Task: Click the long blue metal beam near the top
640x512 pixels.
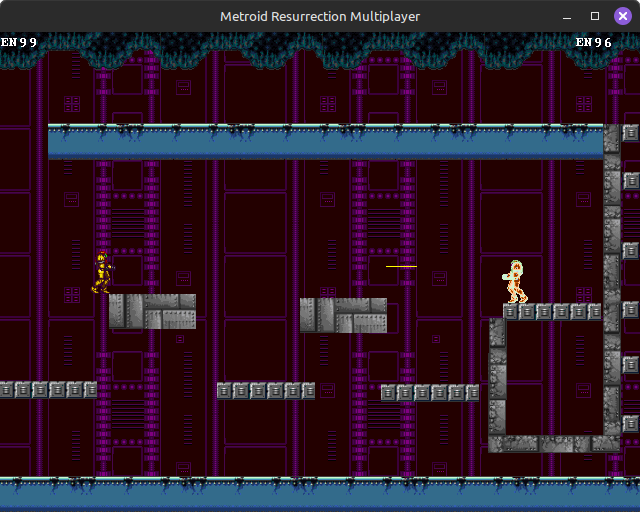Action: click(x=326, y=141)
